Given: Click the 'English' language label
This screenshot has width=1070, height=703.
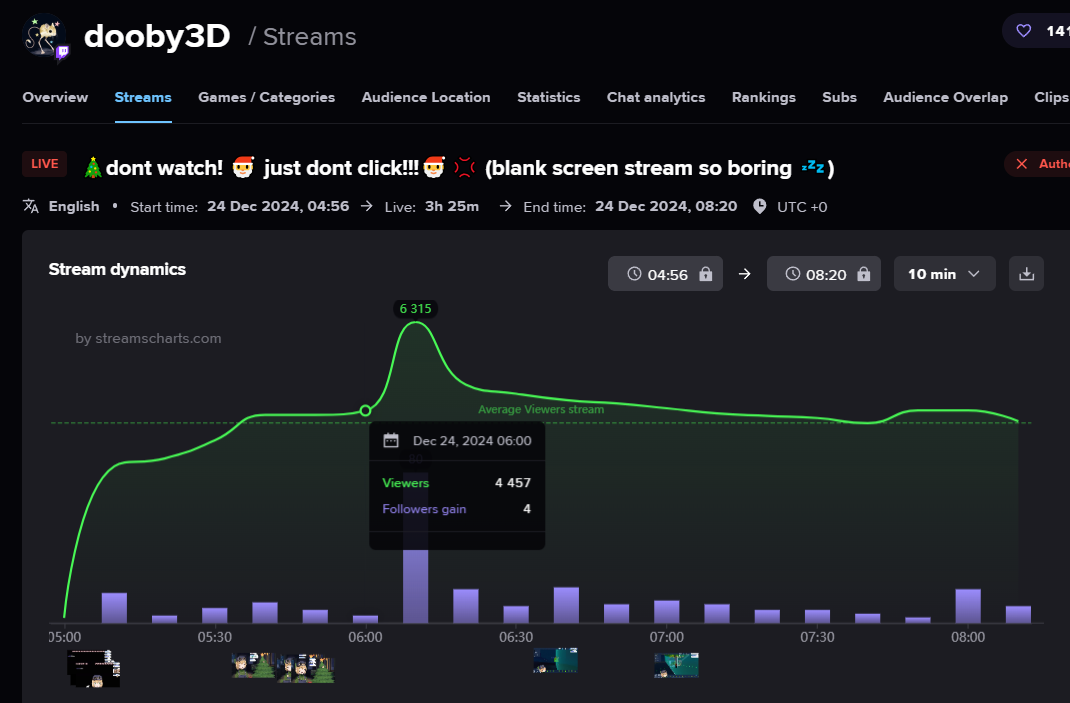Looking at the screenshot, I should coord(74,206).
